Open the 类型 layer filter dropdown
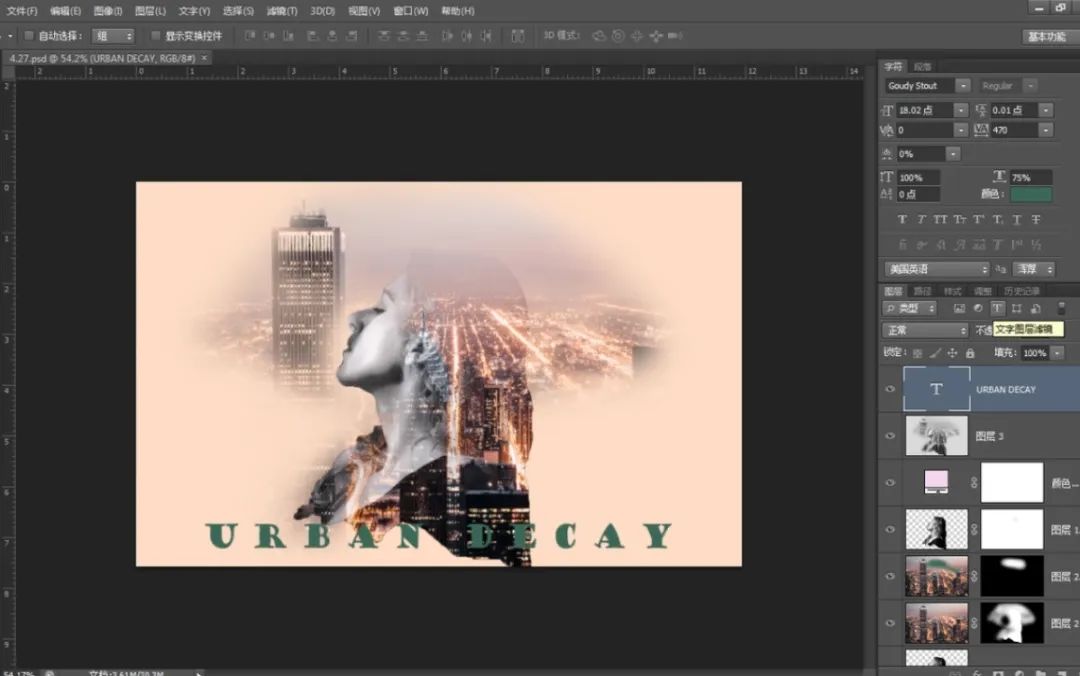The width and height of the screenshot is (1080, 676). 909,309
